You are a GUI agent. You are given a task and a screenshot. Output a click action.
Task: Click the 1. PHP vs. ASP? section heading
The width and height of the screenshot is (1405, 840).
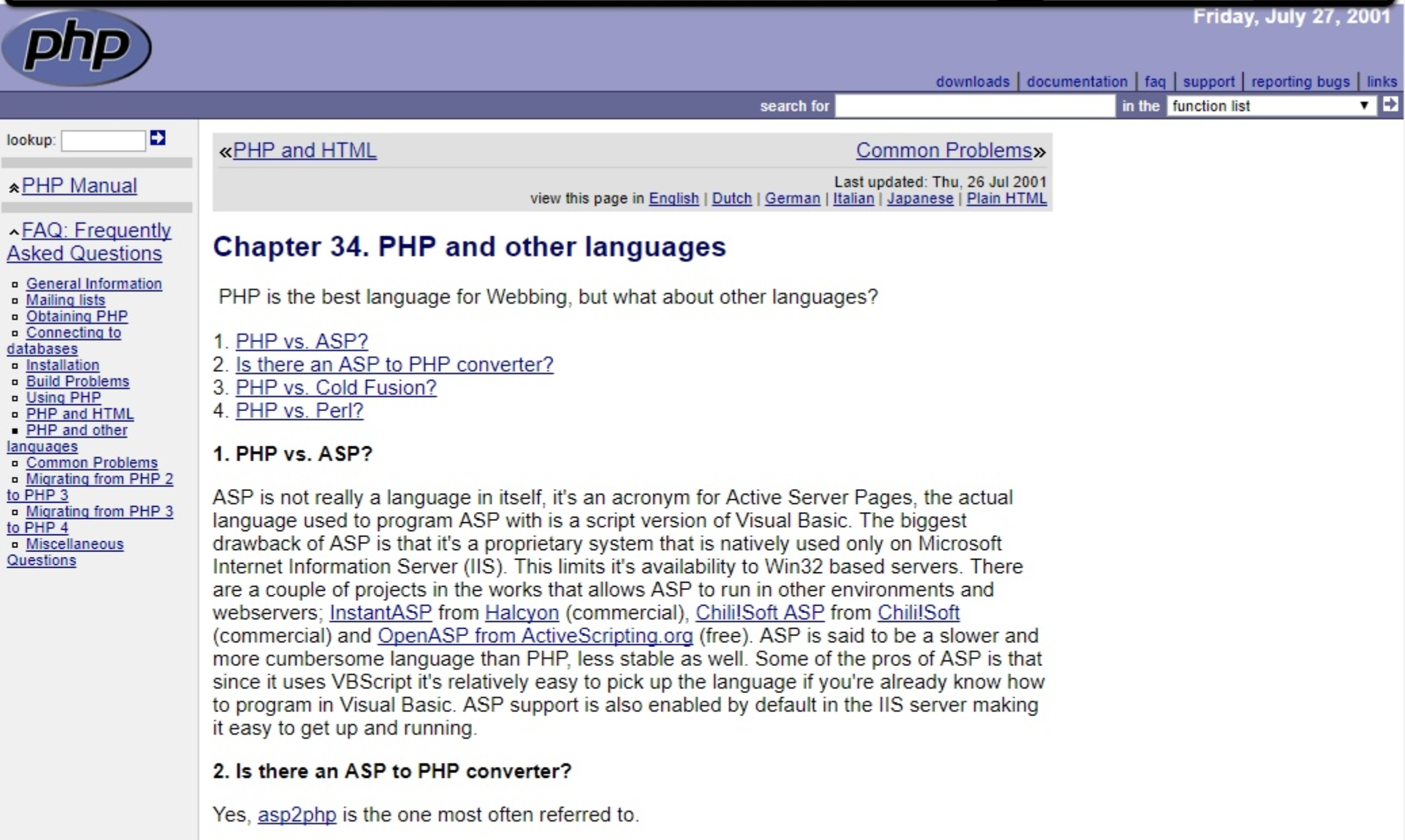(x=293, y=454)
